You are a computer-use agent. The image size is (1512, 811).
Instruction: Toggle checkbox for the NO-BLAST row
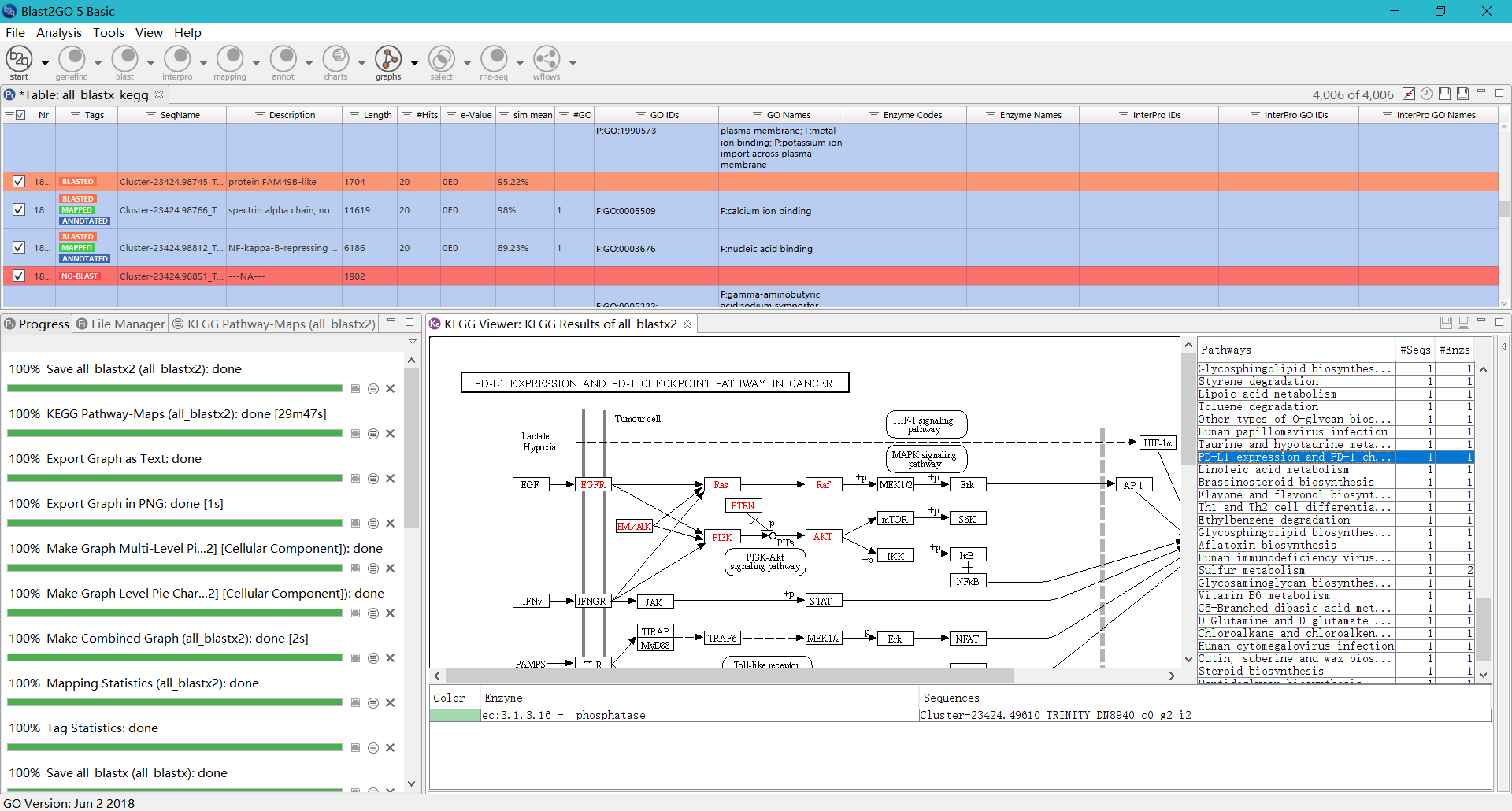click(19, 276)
